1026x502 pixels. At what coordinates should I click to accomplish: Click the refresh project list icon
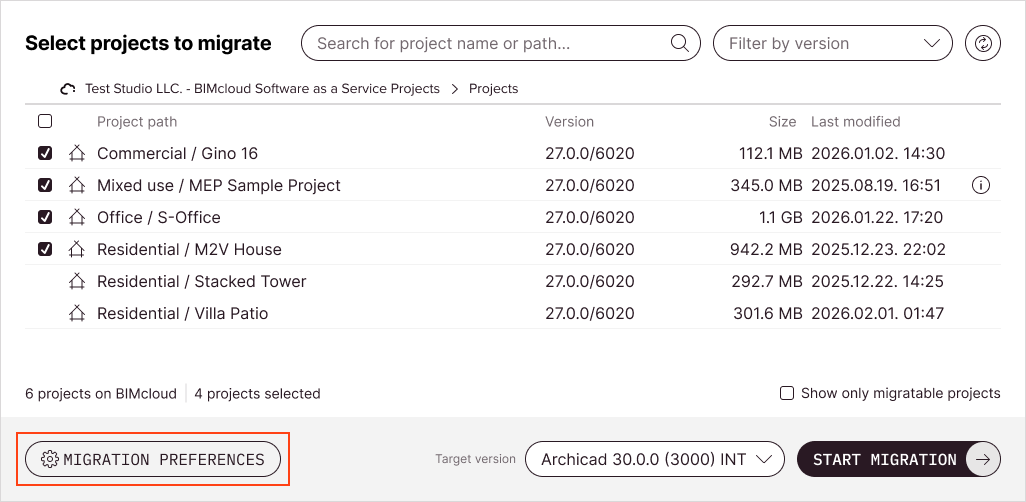coord(983,44)
